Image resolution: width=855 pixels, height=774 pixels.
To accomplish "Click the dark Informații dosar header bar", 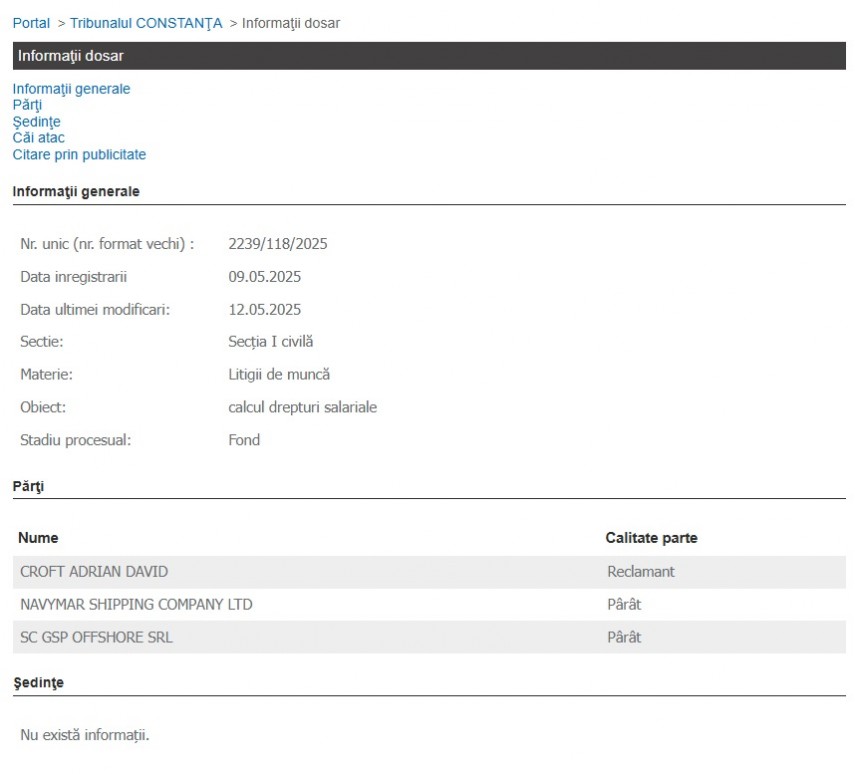I will pyautogui.click(x=429, y=56).
